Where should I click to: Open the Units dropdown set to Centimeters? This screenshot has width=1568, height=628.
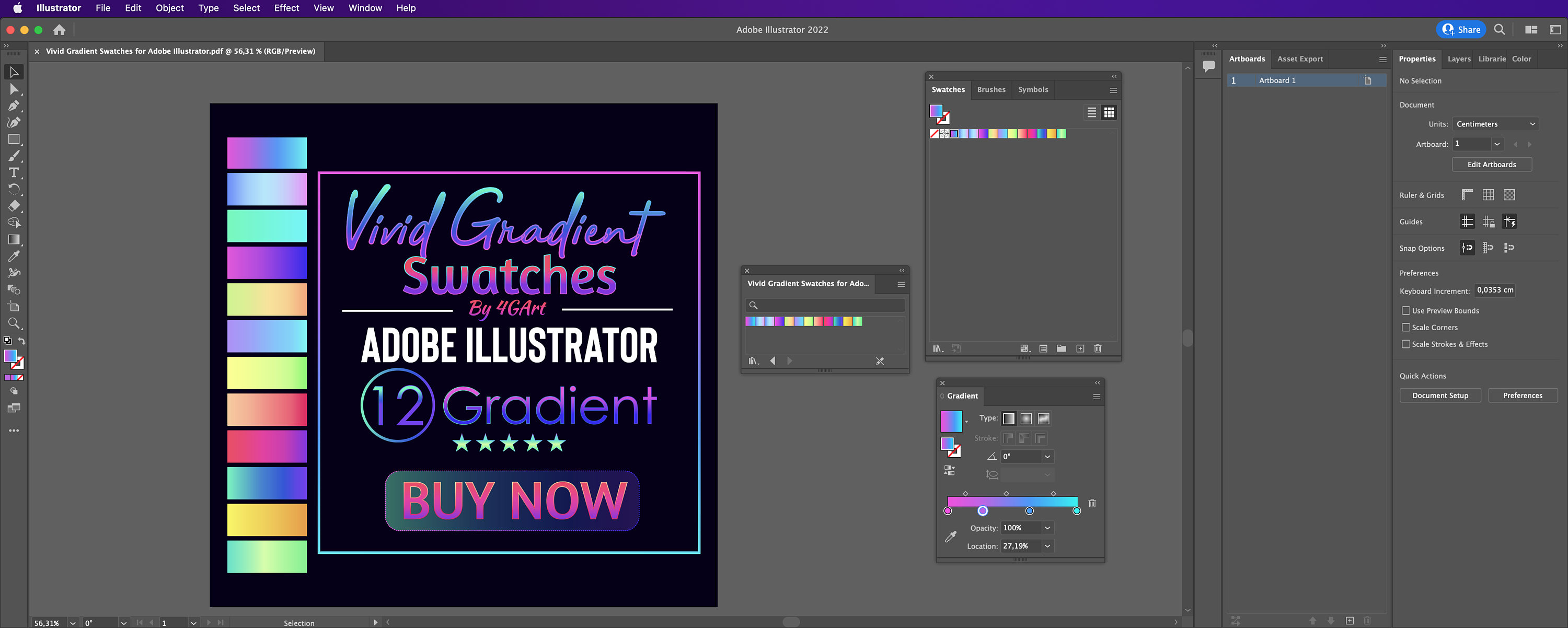[x=1495, y=123]
